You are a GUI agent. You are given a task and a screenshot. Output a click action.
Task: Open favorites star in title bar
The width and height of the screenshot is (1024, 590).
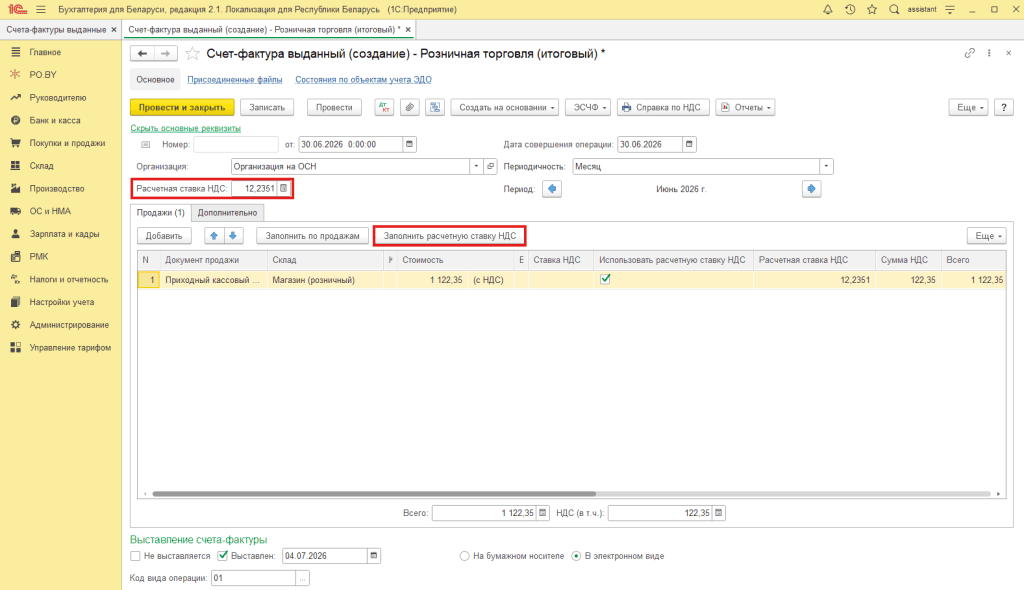pos(872,10)
